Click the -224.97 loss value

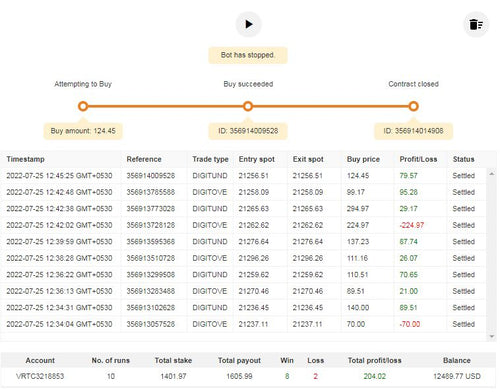[x=412, y=225]
